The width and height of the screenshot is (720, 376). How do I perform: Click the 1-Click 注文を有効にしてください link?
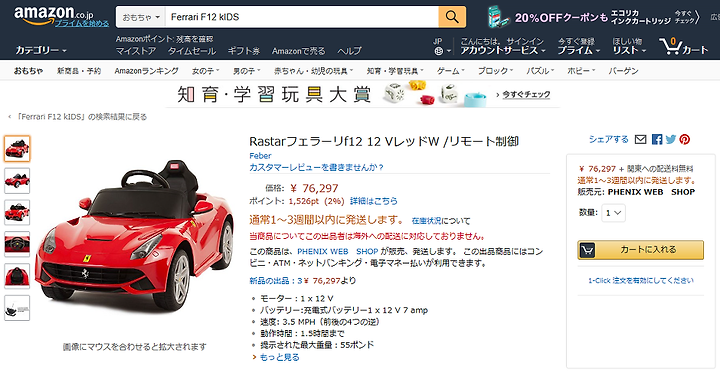641,281
